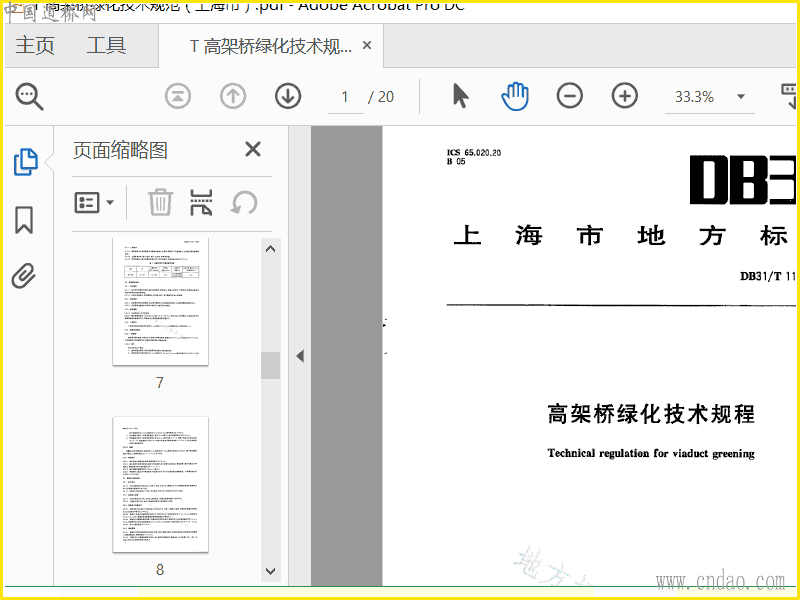This screenshot has width=800, height=600.
Task: Switch to the 主页 tab
Action: point(35,45)
